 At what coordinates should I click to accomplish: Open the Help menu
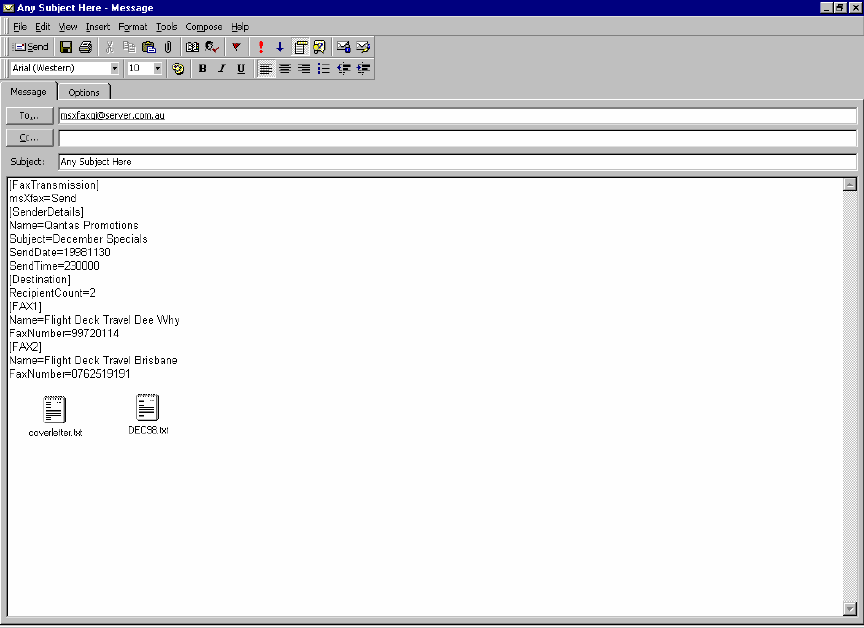(240, 26)
